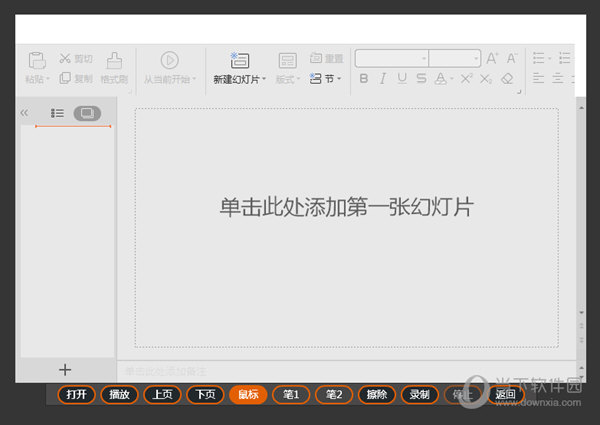
Task: Toggle bold formatting
Action: pos(364,78)
